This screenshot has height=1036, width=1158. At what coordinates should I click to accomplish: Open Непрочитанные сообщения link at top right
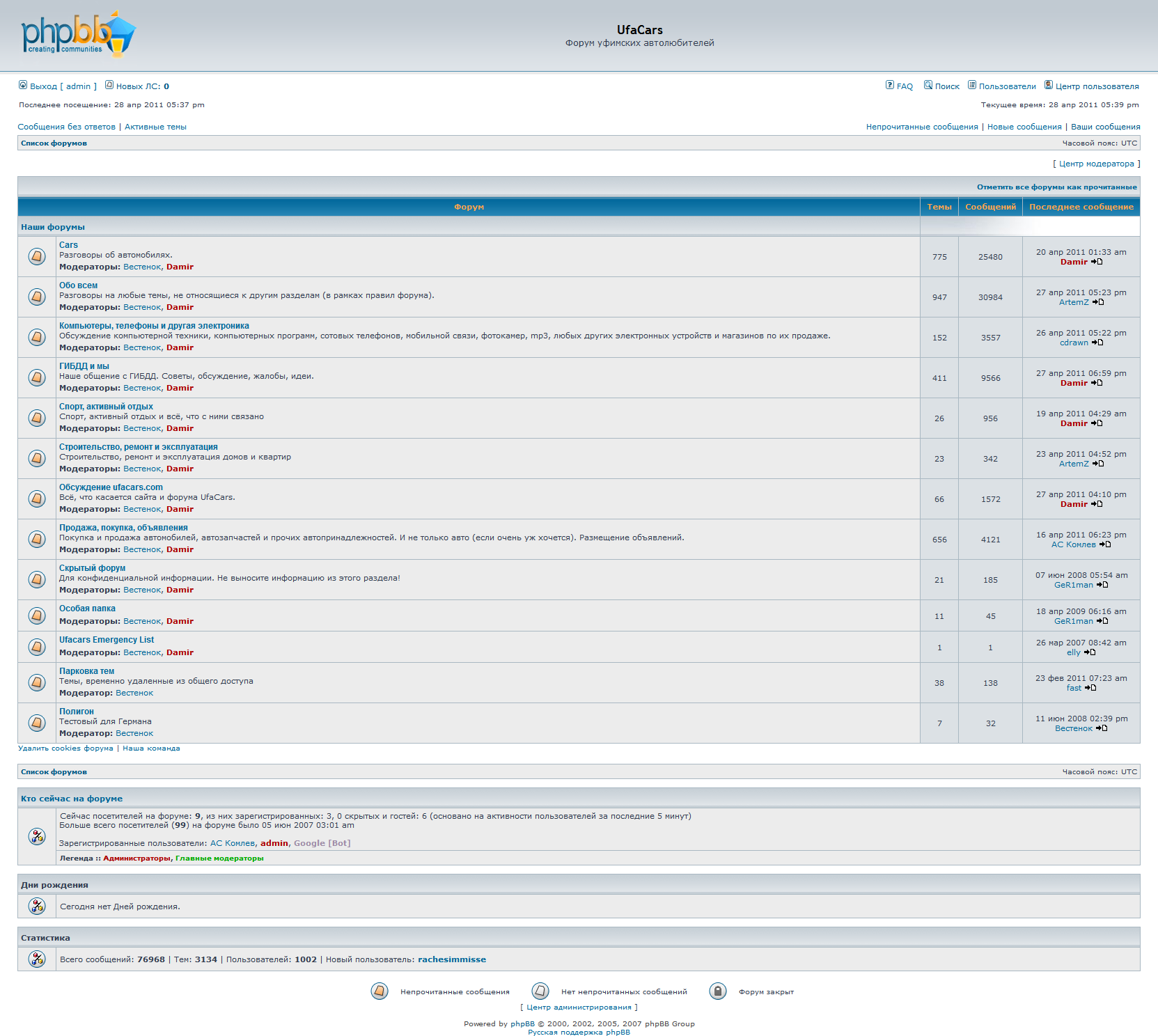point(922,127)
